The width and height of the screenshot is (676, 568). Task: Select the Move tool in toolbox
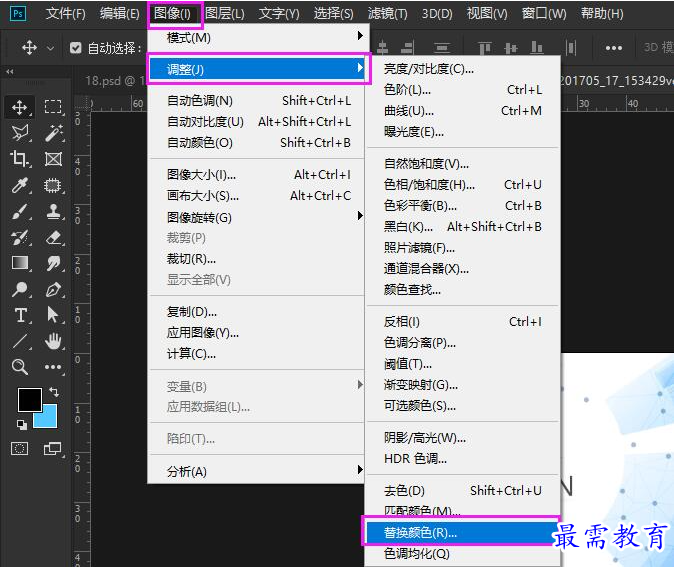[x=19, y=107]
